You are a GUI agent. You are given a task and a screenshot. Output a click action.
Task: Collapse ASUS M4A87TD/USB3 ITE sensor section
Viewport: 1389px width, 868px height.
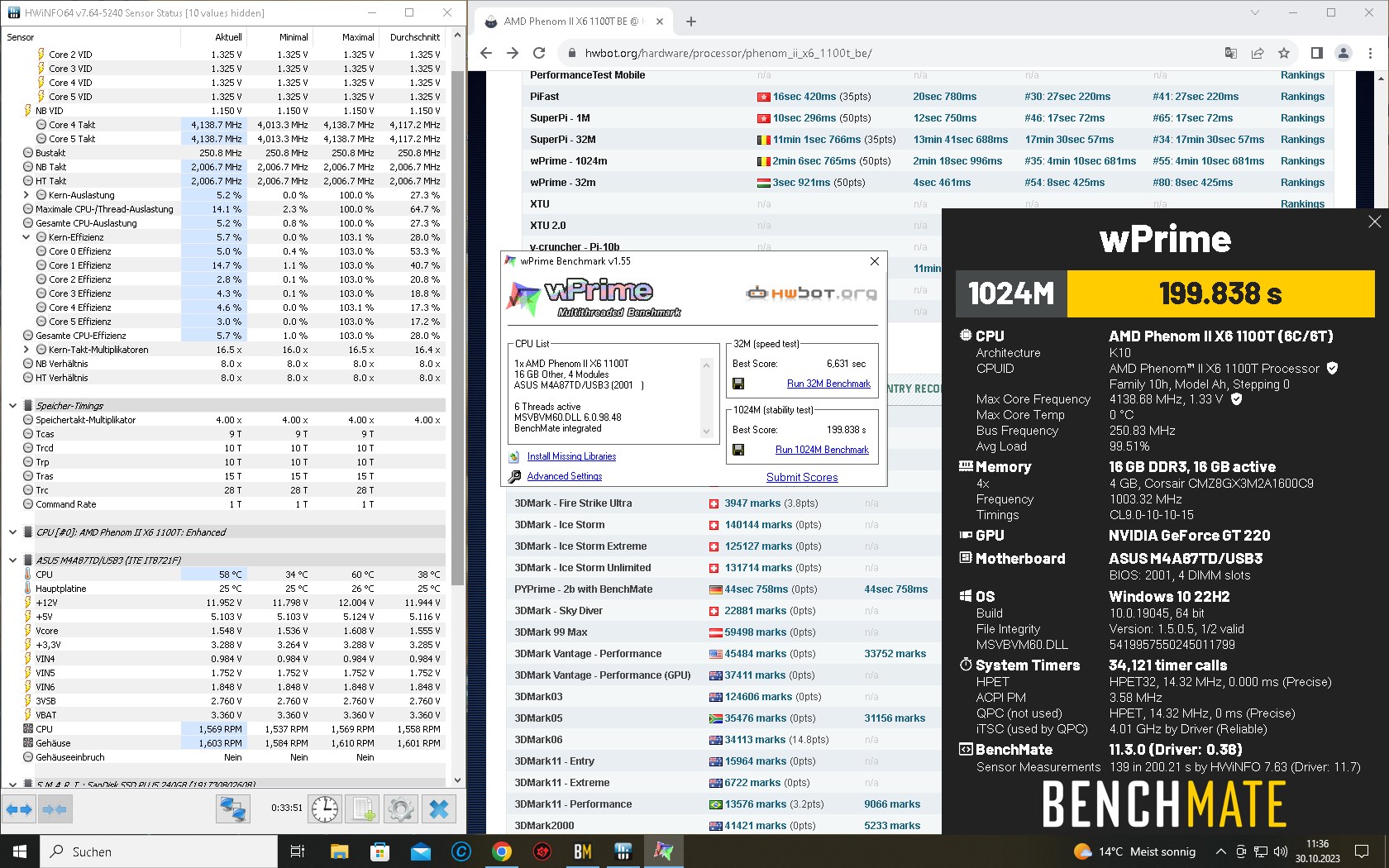(12, 560)
